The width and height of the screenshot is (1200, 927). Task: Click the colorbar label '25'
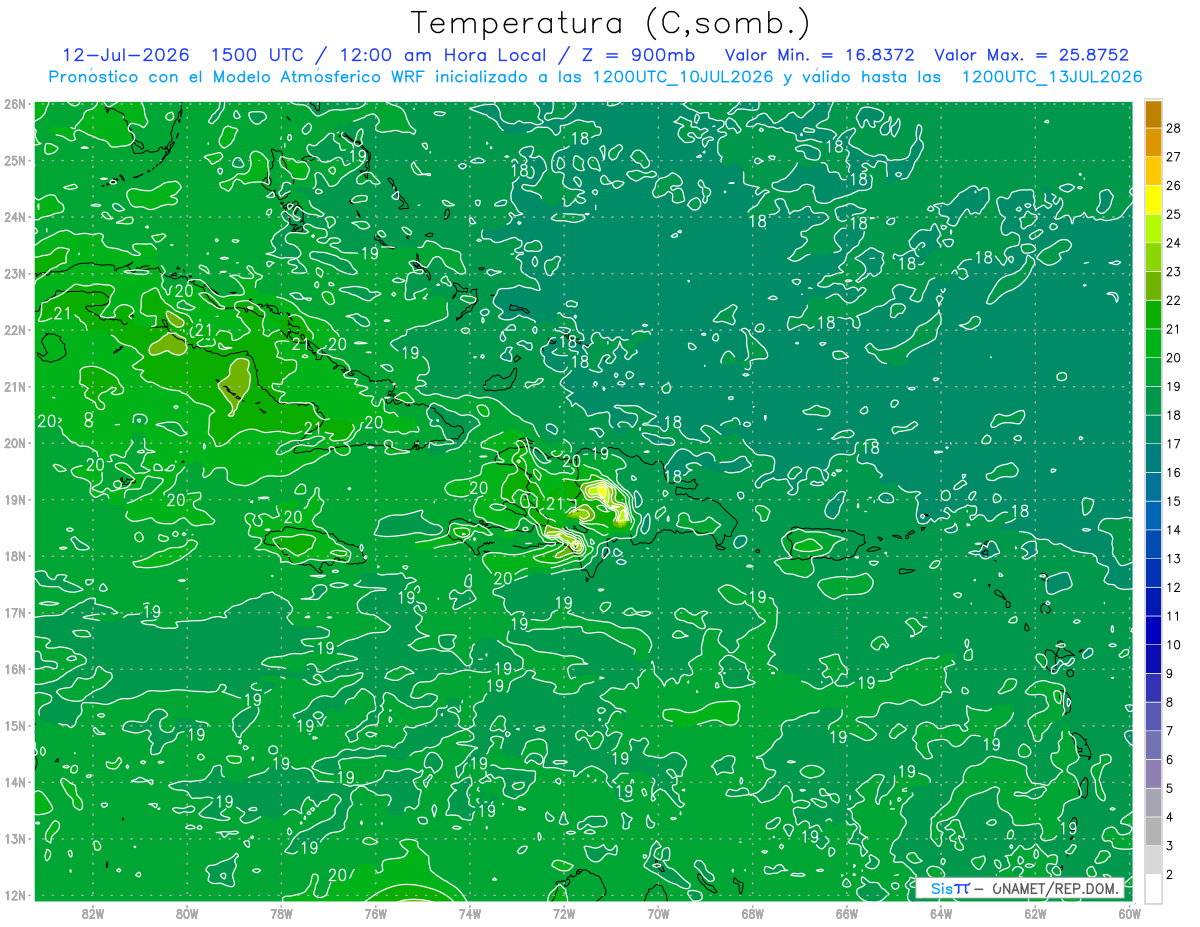[1174, 214]
